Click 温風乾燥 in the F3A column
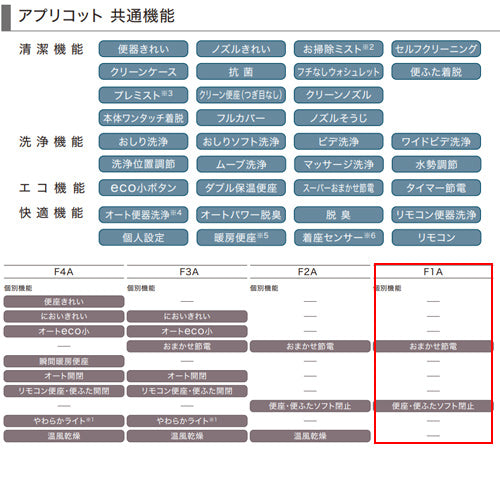 point(187,436)
